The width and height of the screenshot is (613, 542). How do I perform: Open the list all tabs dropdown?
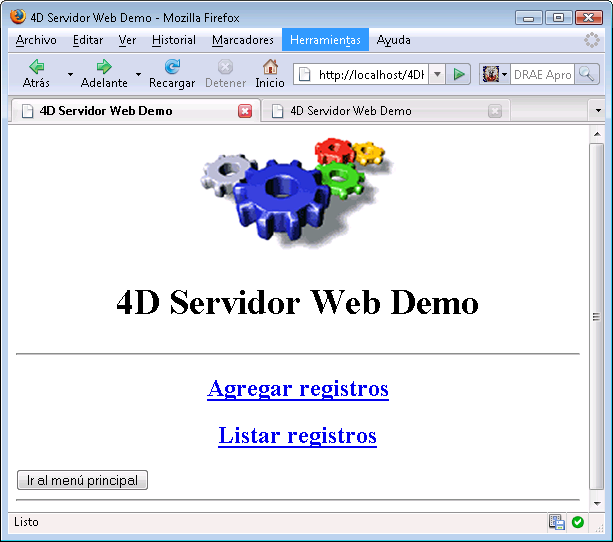598,111
